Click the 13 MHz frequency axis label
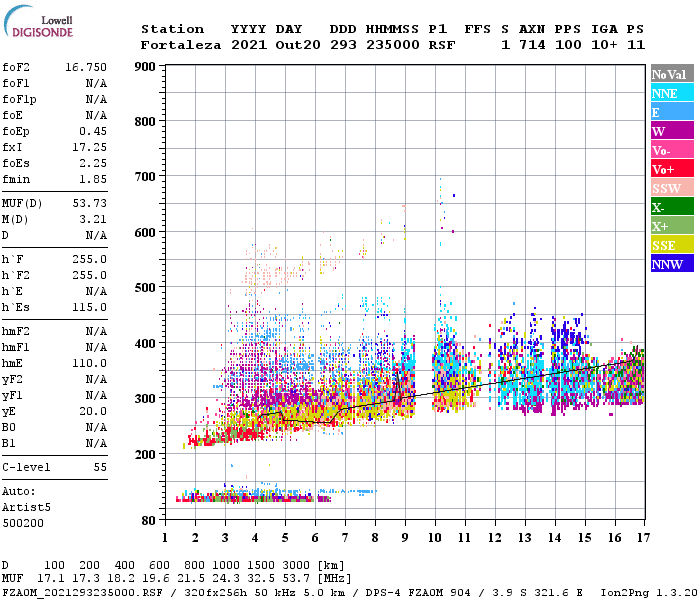Viewport: 700px width, 600px height. pyautogui.click(x=525, y=538)
